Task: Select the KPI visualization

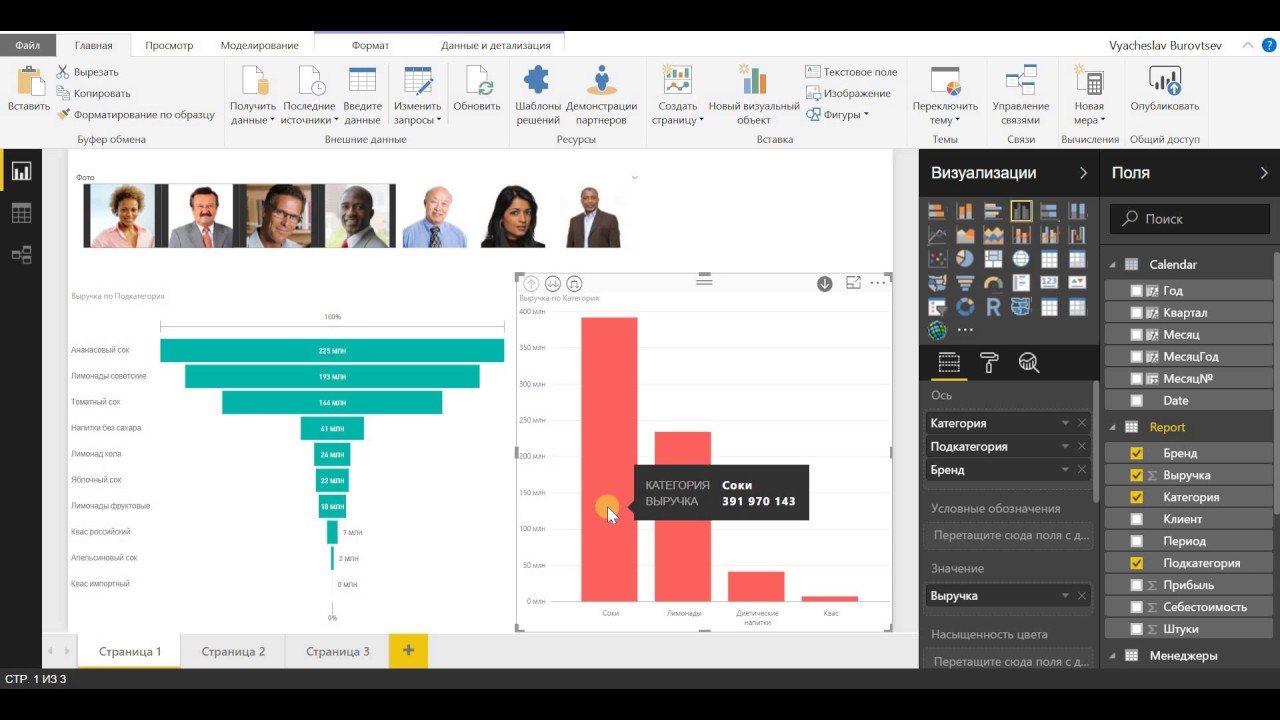Action: coord(1077,282)
